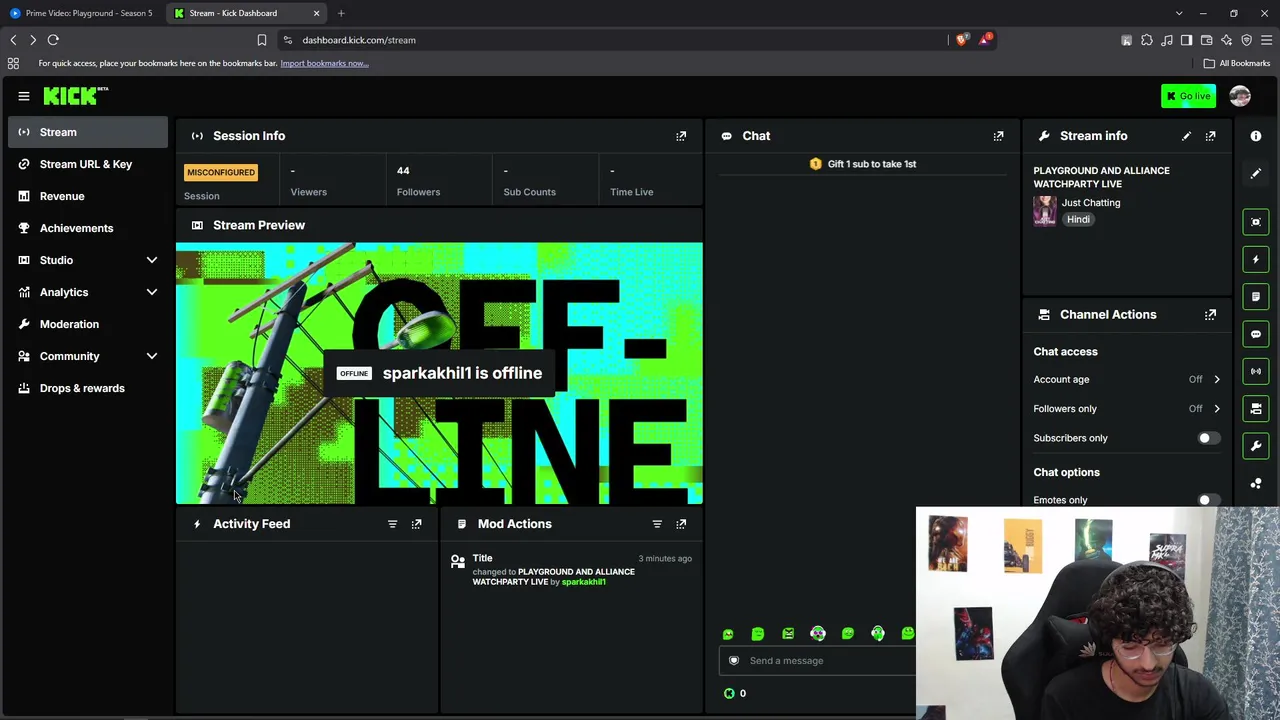The height and width of the screenshot is (720, 1280).
Task: Open Activity Feed filter options
Action: (392, 524)
